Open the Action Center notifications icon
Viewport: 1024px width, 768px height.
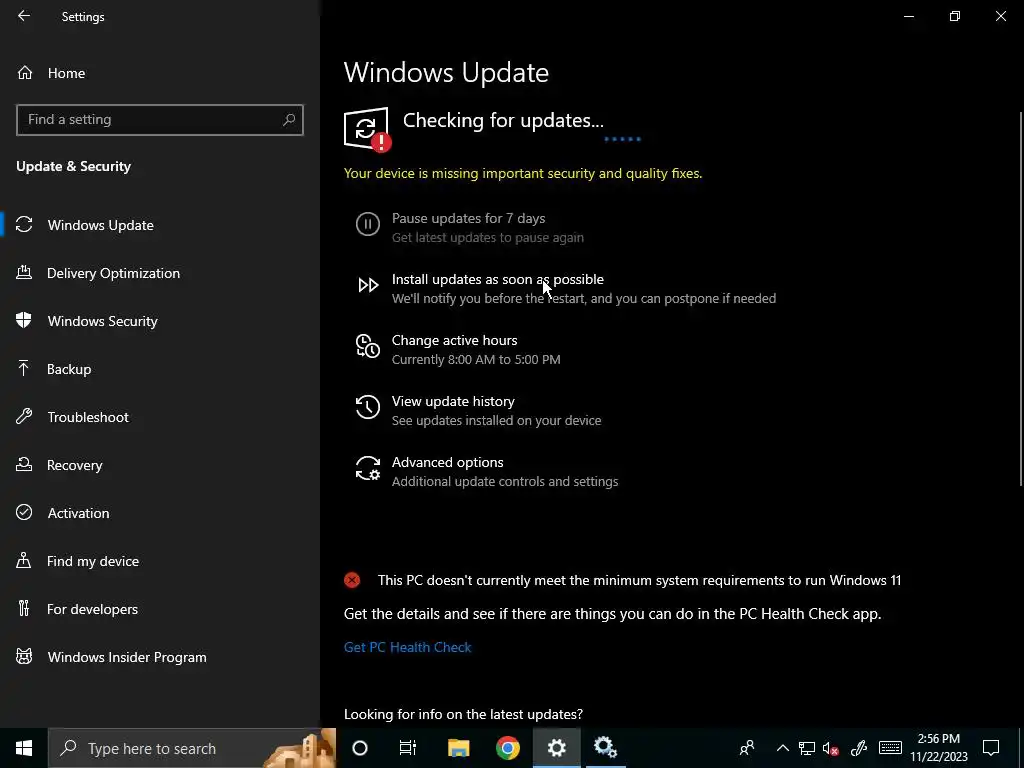pyautogui.click(x=991, y=748)
